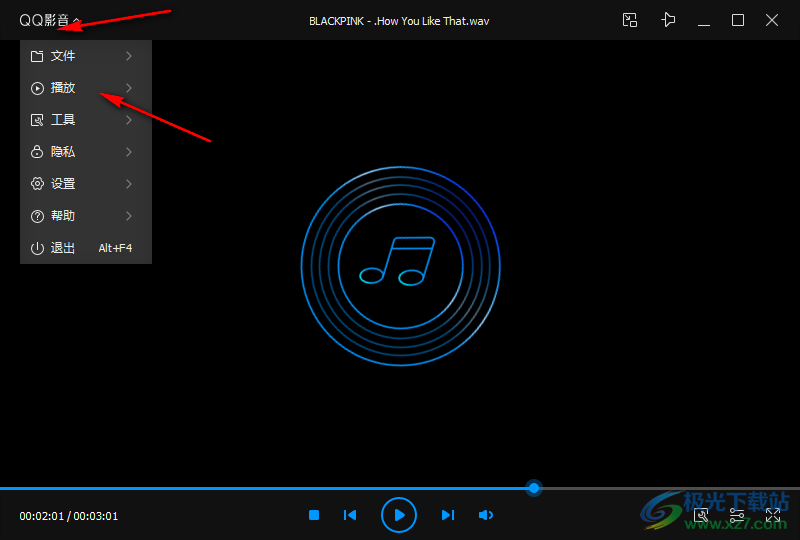Expand the chevron on the 文件 row
The width and height of the screenshot is (800, 540).
(x=129, y=56)
